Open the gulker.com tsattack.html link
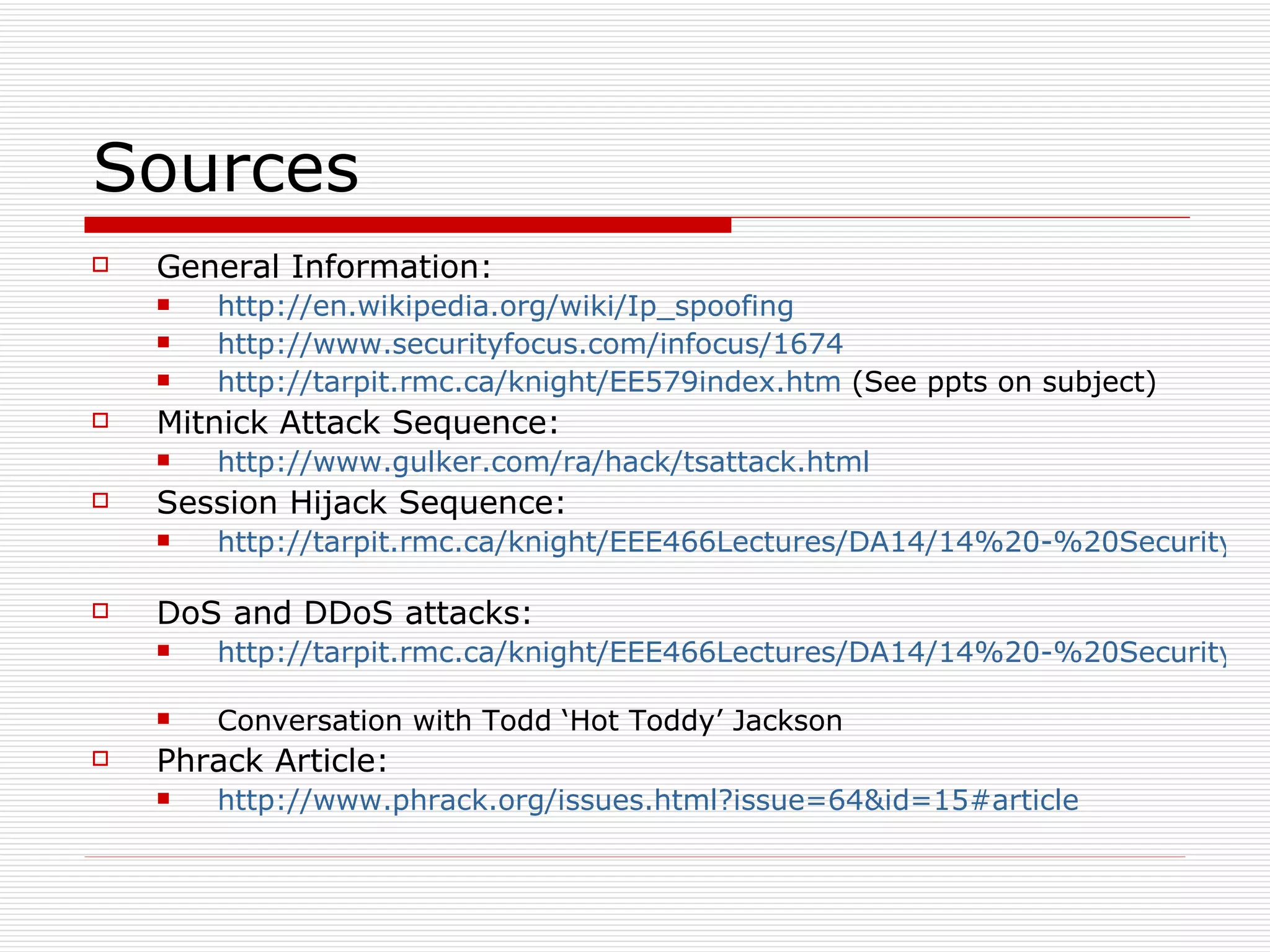1270x952 pixels. [543, 462]
